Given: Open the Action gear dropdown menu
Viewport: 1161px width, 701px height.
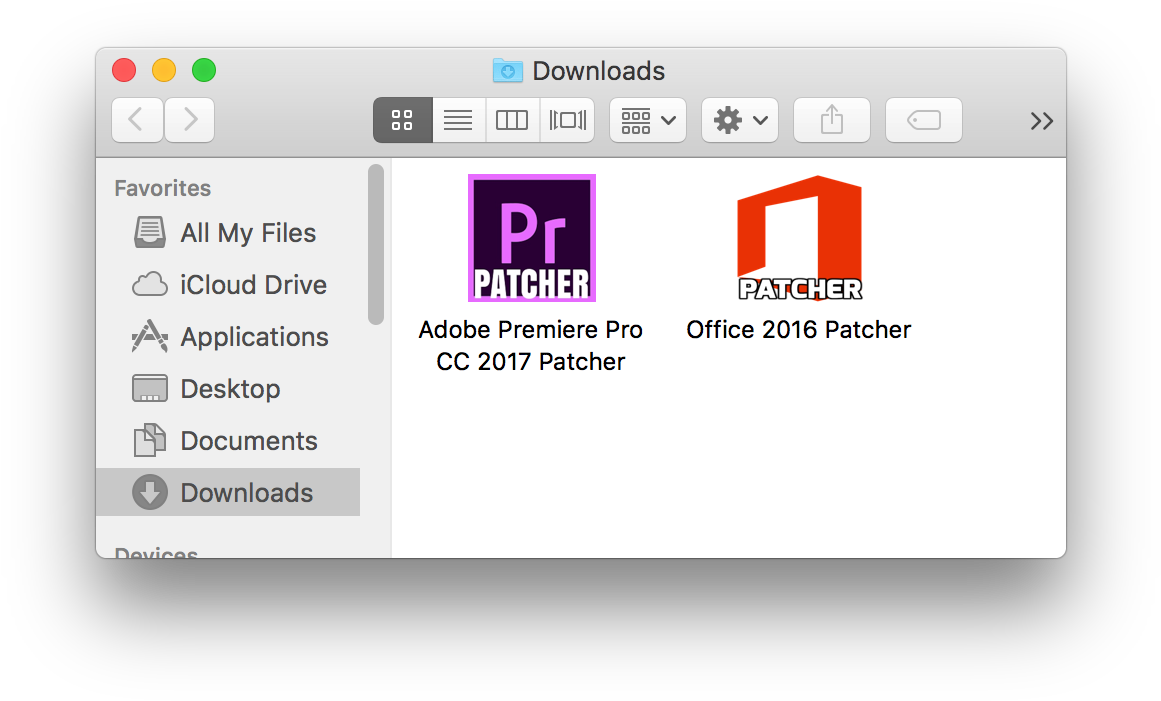Looking at the screenshot, I should 740,121.
